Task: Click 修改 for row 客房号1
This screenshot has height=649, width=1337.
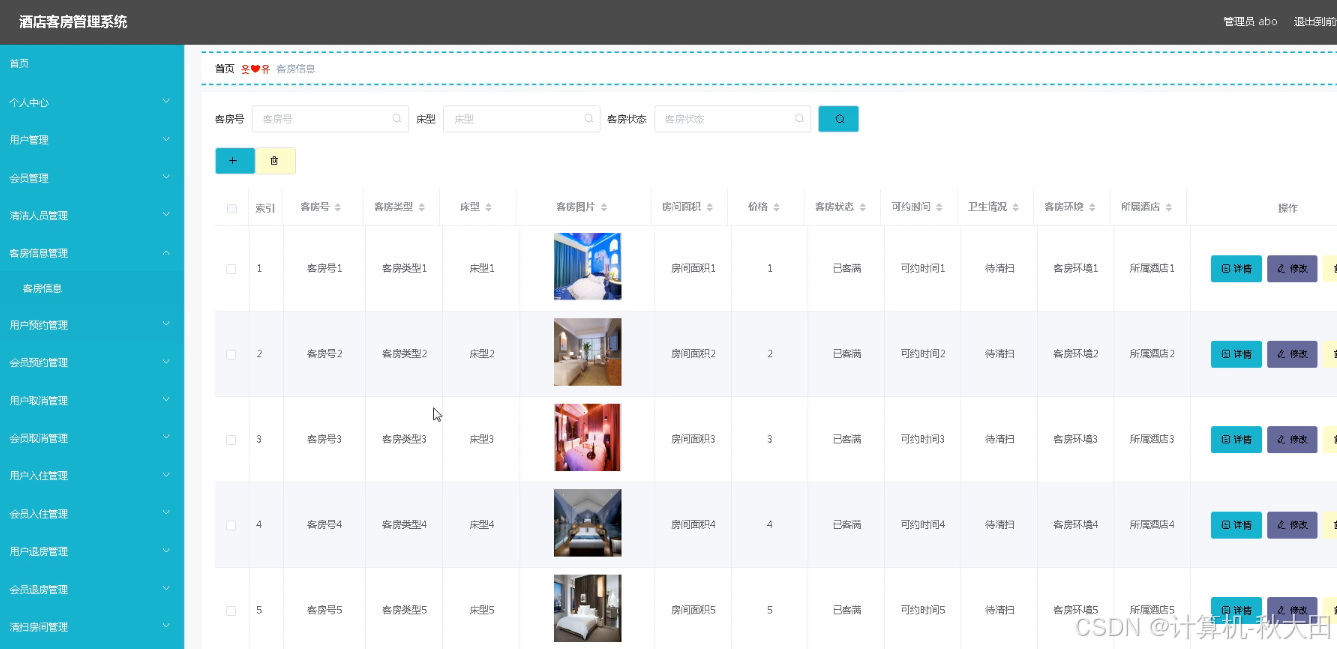Action: (1292, 269)
